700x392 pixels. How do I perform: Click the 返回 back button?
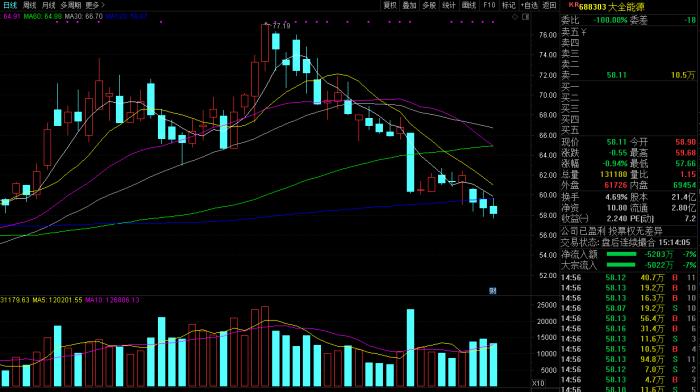point(549,5)
